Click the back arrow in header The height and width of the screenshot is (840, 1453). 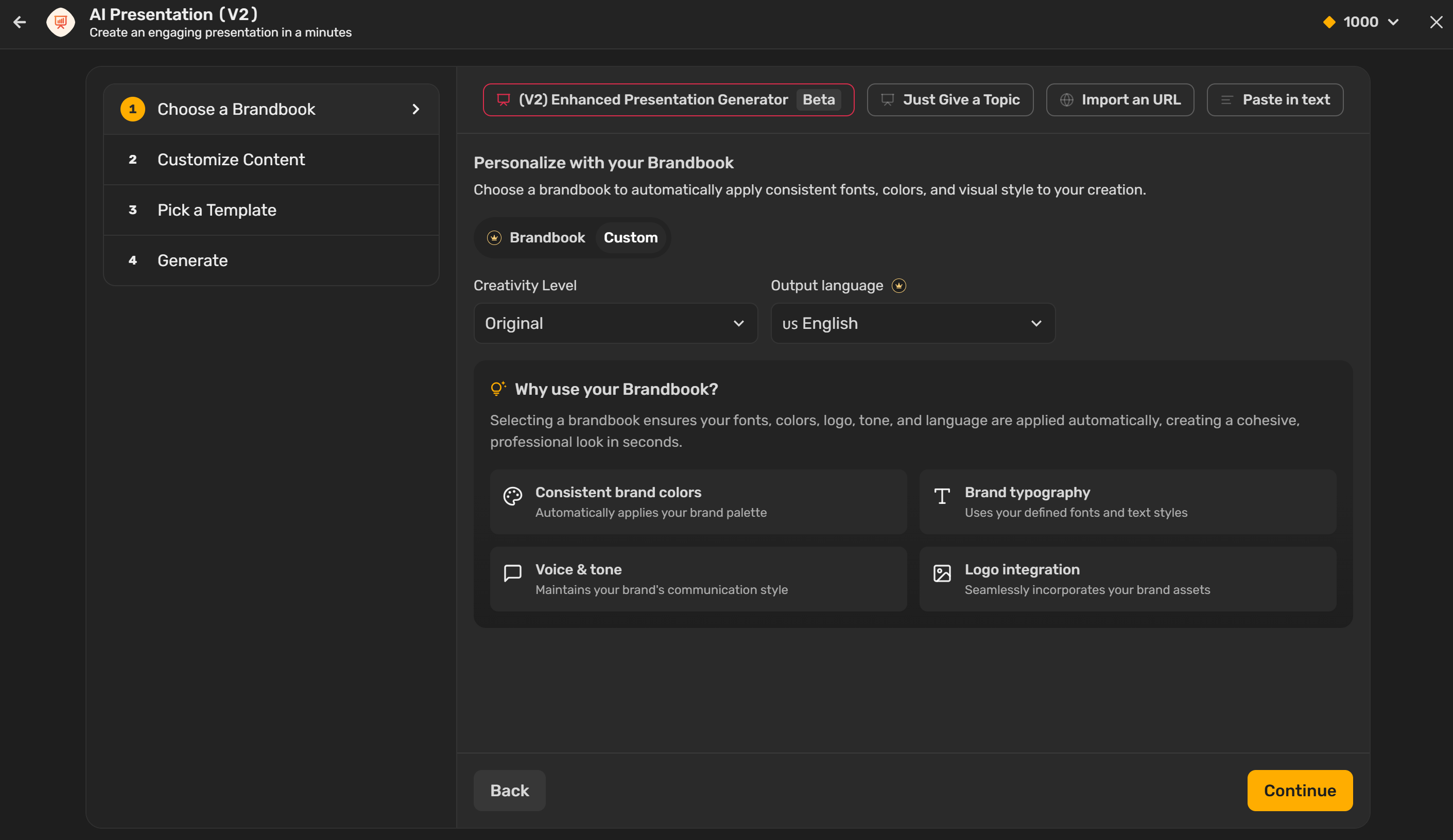tap(20, 22)
